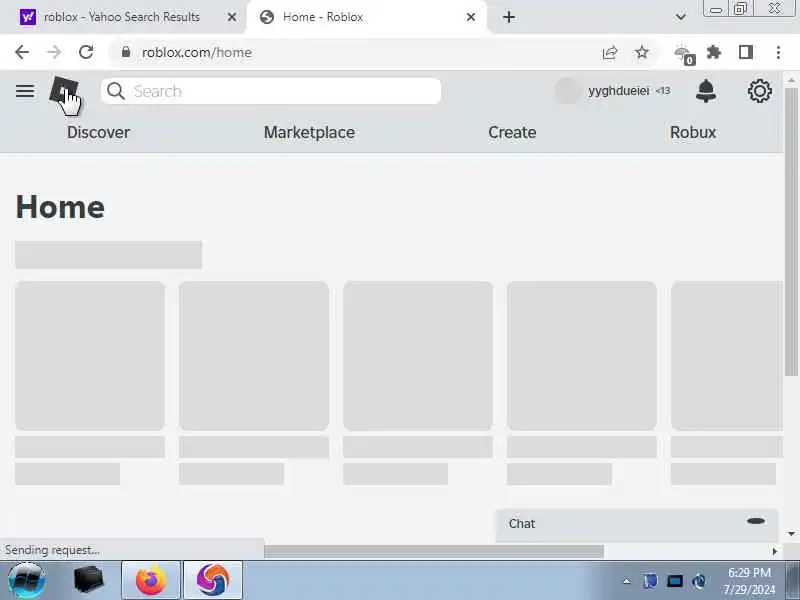This screenshot has height=600, width=800.
Task: Switch to roblox Yahoo Search Results tab
Action: coord(121,17)
